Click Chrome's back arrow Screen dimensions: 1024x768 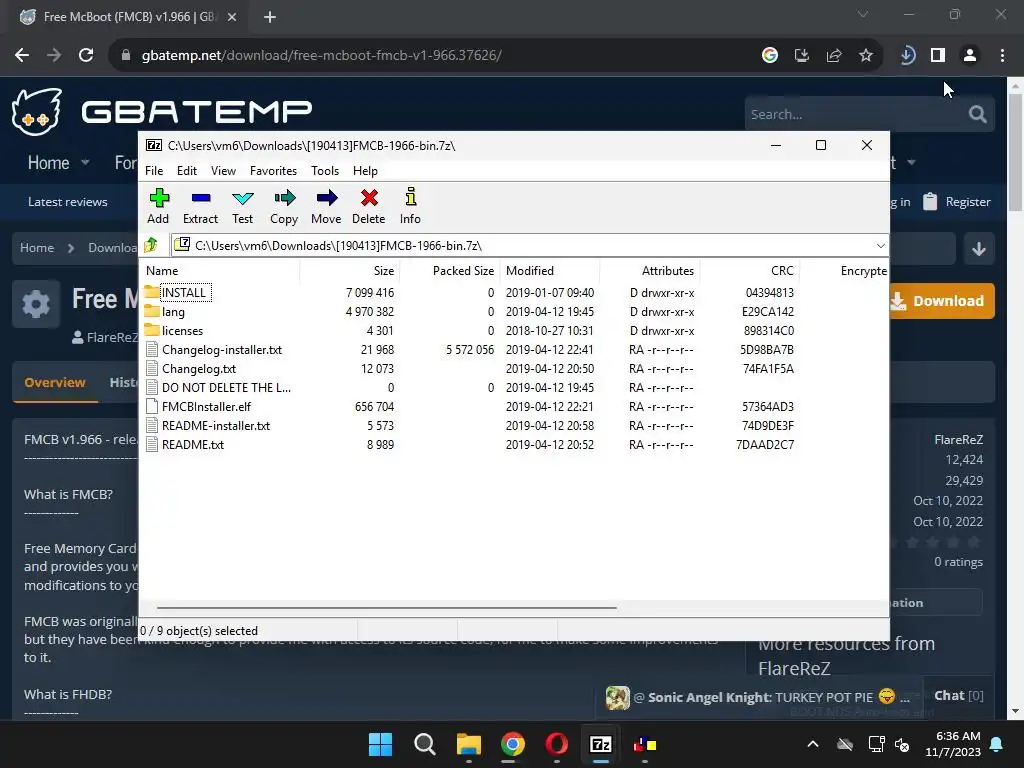(22, 55)
